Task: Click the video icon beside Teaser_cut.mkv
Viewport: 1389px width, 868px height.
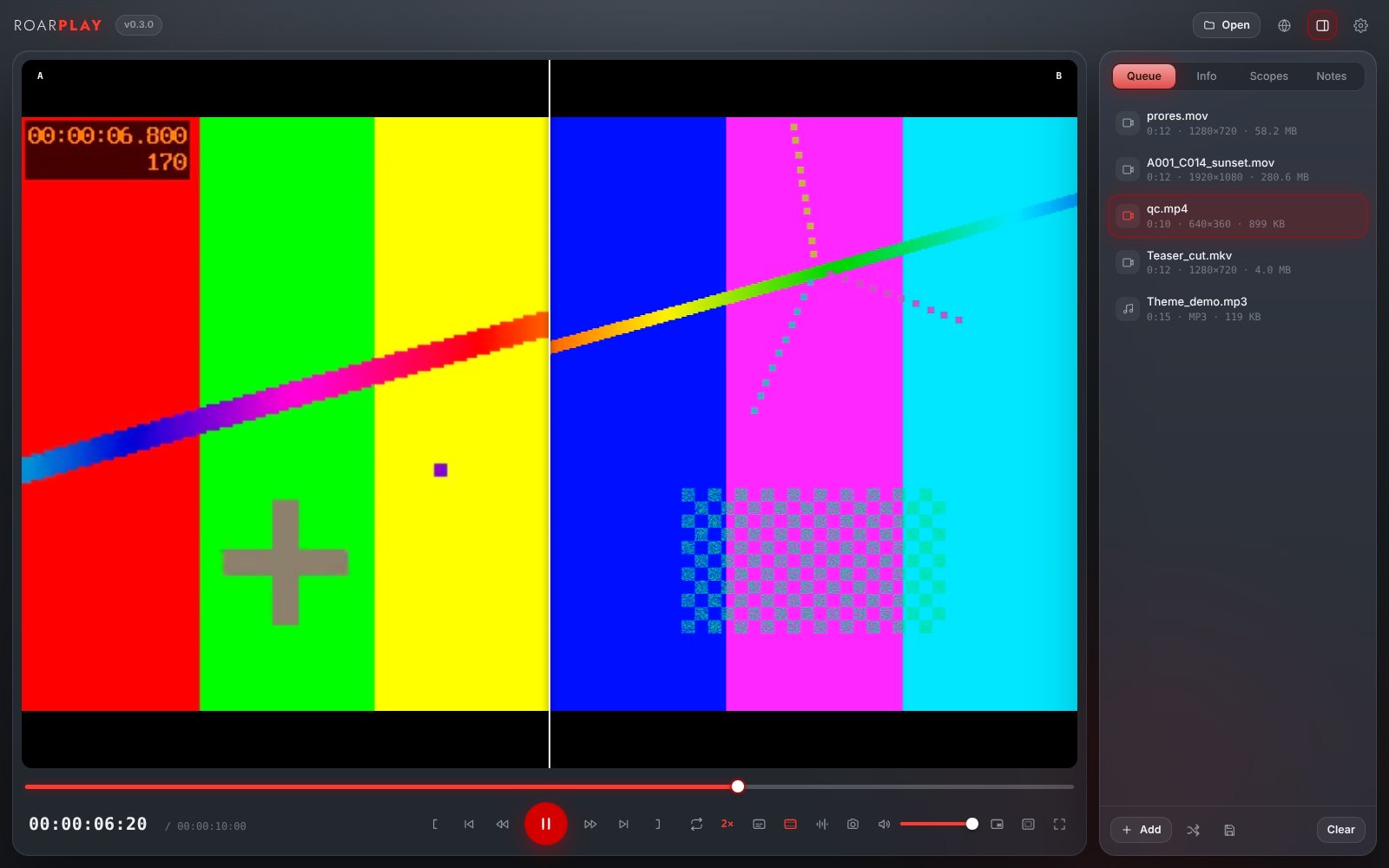Action: [x=1128, y=262]
